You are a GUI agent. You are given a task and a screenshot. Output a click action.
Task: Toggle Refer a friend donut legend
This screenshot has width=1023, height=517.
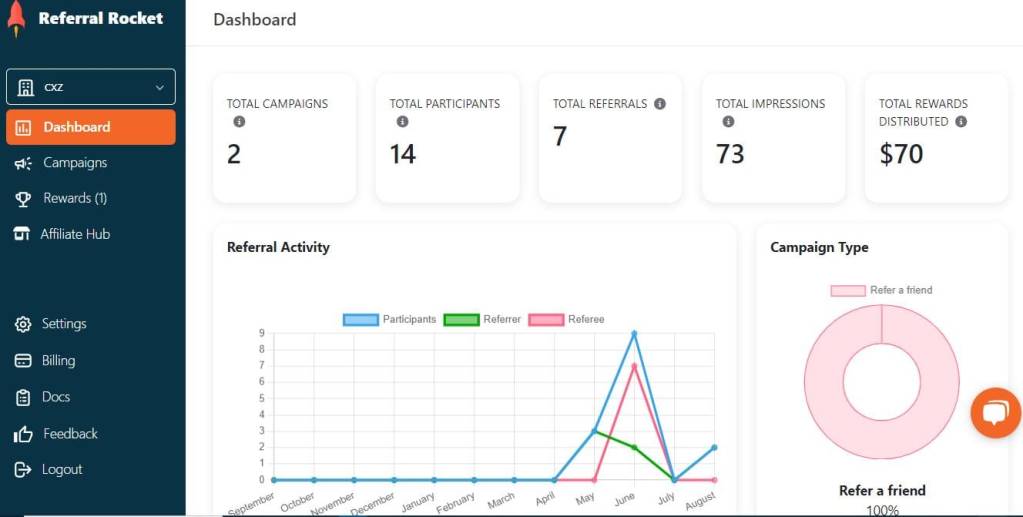coord(881,290)
